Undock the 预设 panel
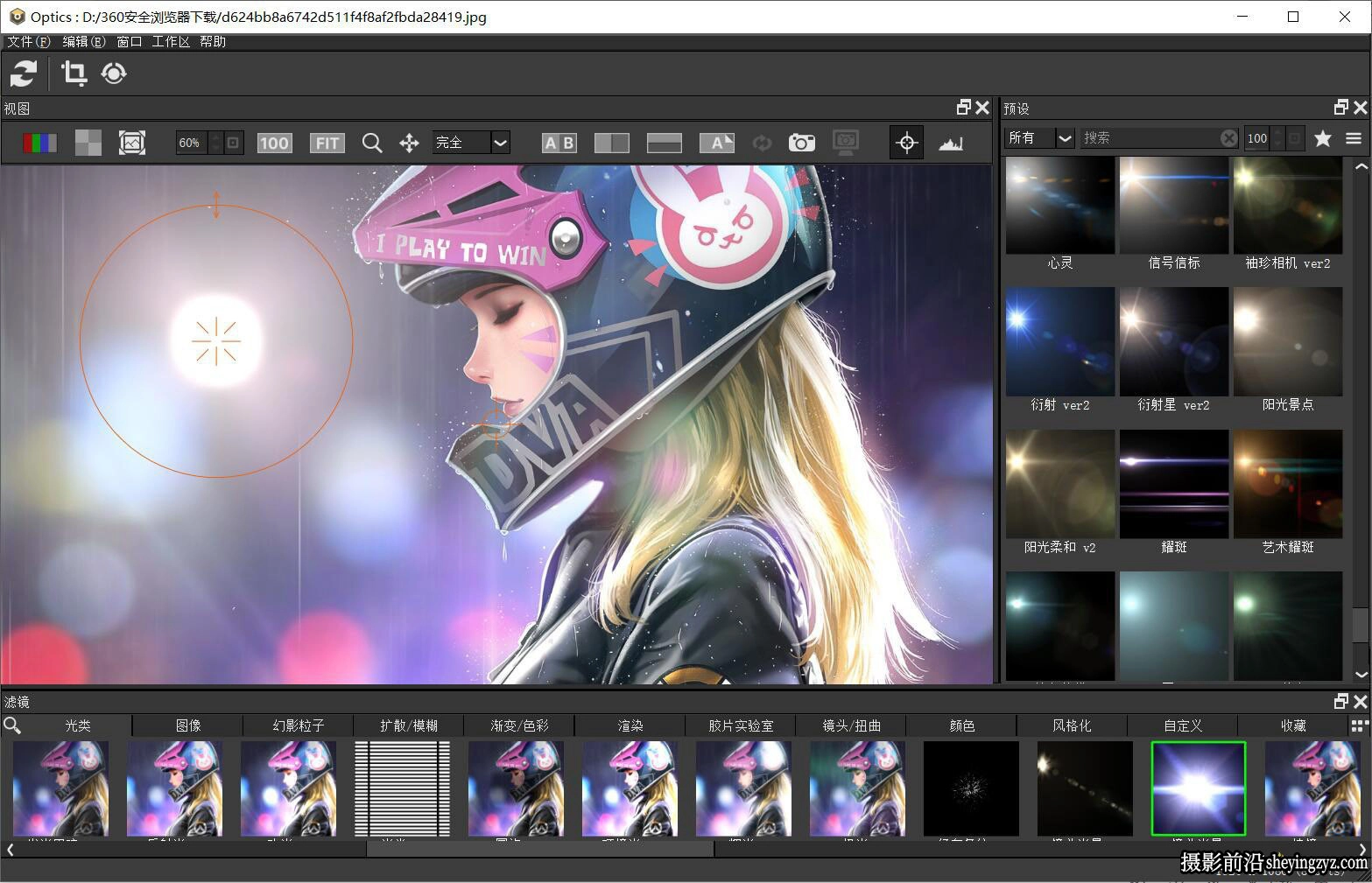The height and width of the screenshot is (883, 1372). (x=1340, y=107)
